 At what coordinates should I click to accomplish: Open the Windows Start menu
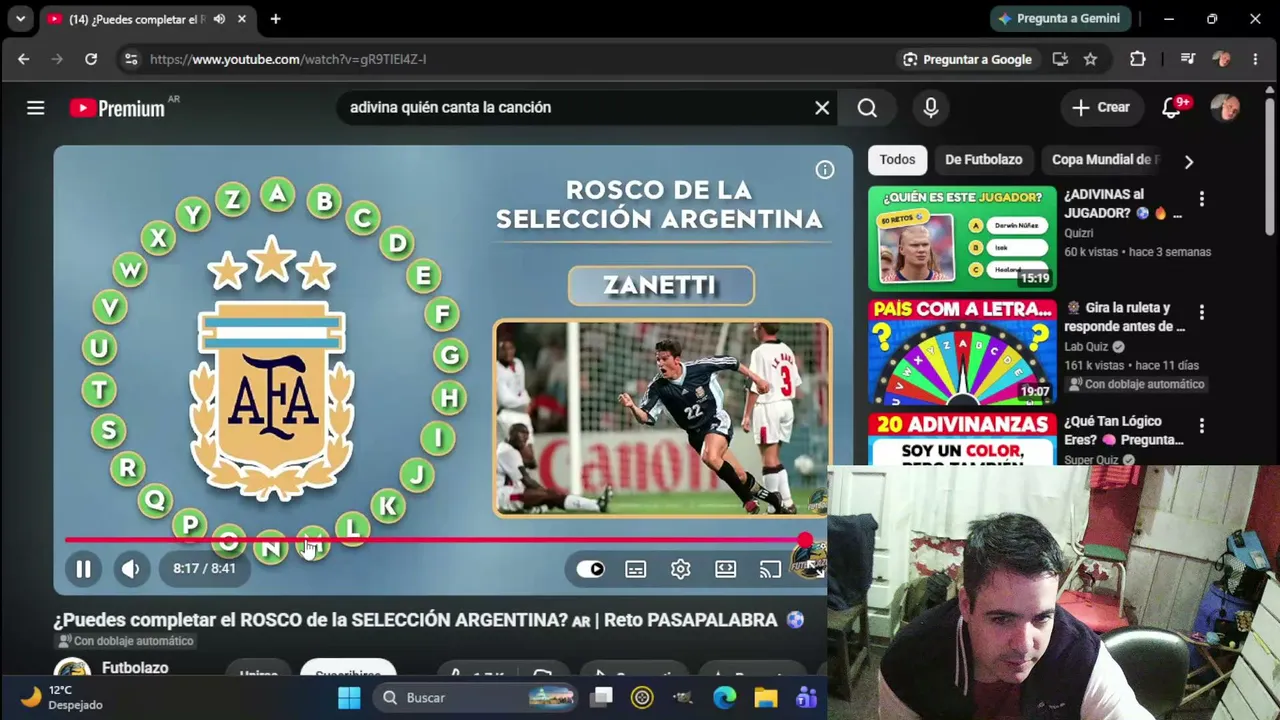pyautogui.click(x=349, y=697)
